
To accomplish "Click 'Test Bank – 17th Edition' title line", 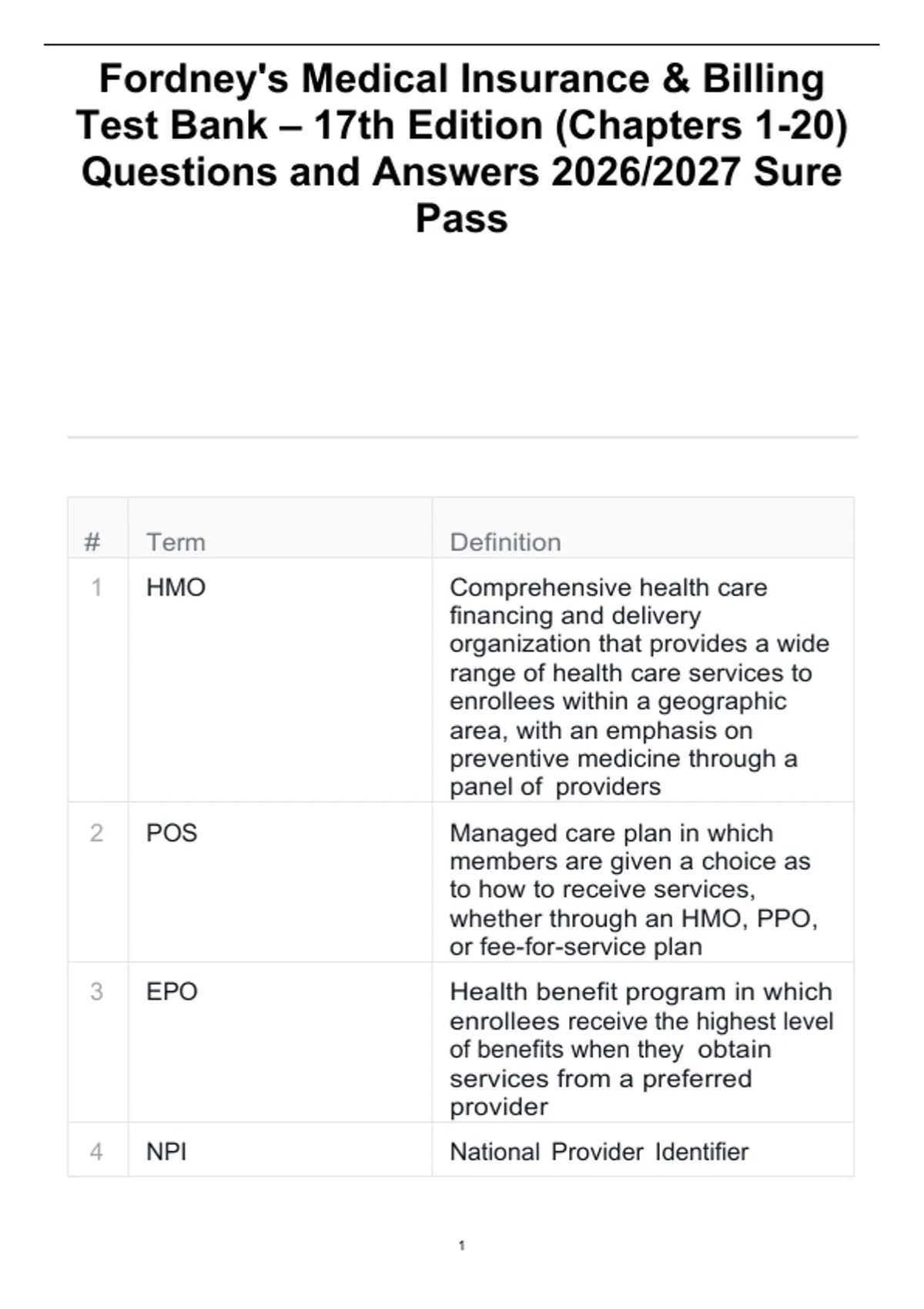I will (x=310, y=125).
